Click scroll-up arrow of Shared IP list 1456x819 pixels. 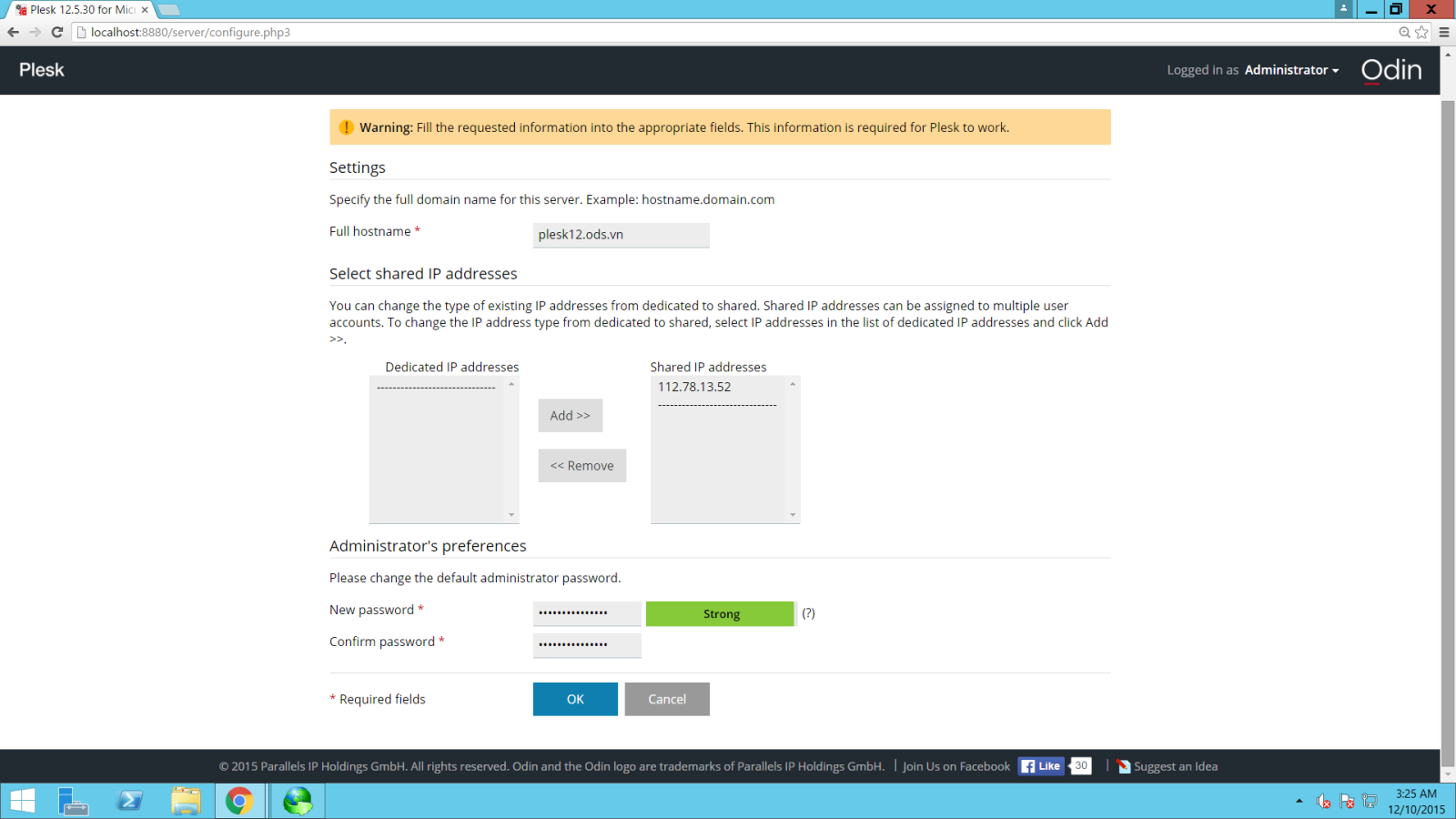point(793,384)
